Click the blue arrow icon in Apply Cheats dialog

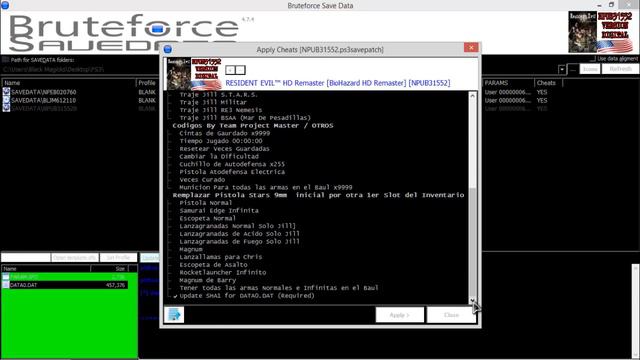tap(174, 315)
